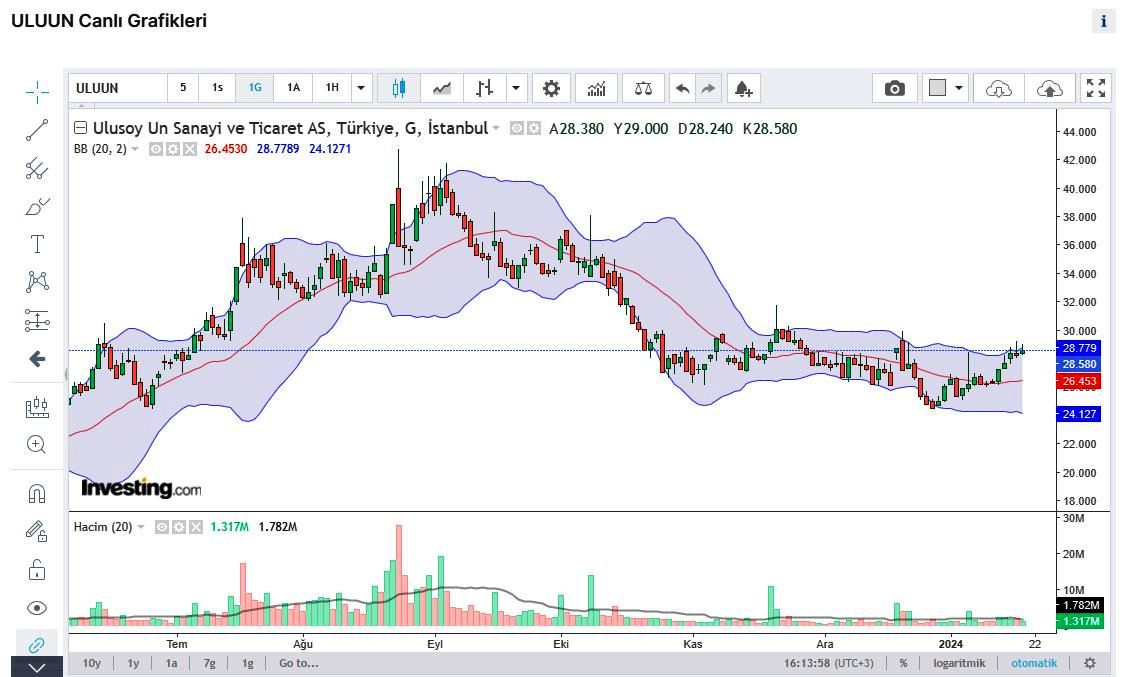
Task: Toggle the magnet mode icon
Action: (37, 494)
